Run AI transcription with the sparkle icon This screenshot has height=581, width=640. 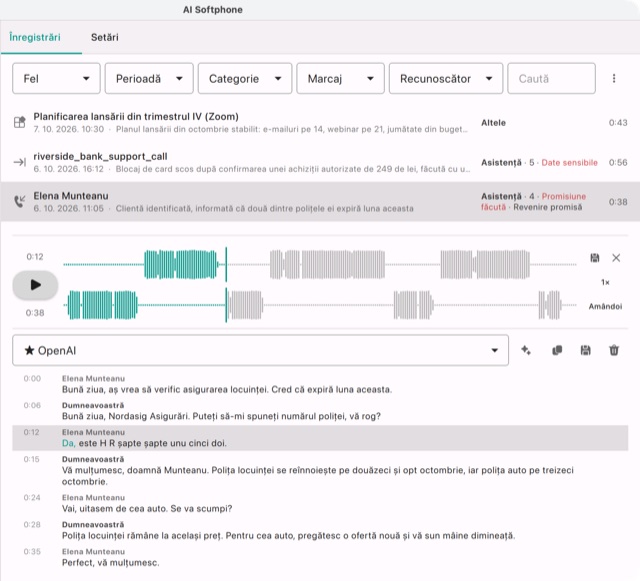click(526, 350)
